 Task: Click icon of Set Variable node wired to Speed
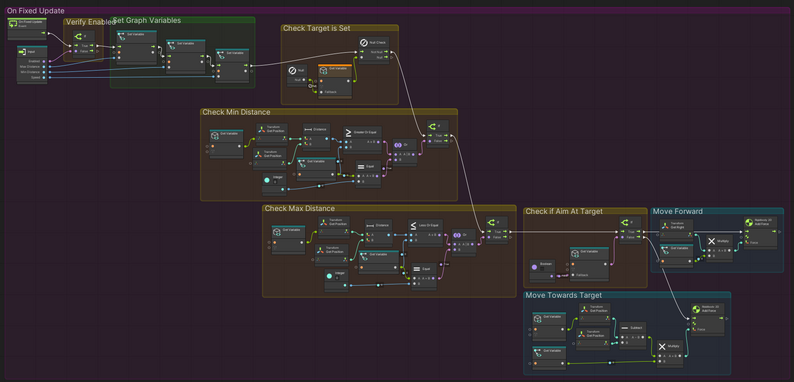click(221, 55)
